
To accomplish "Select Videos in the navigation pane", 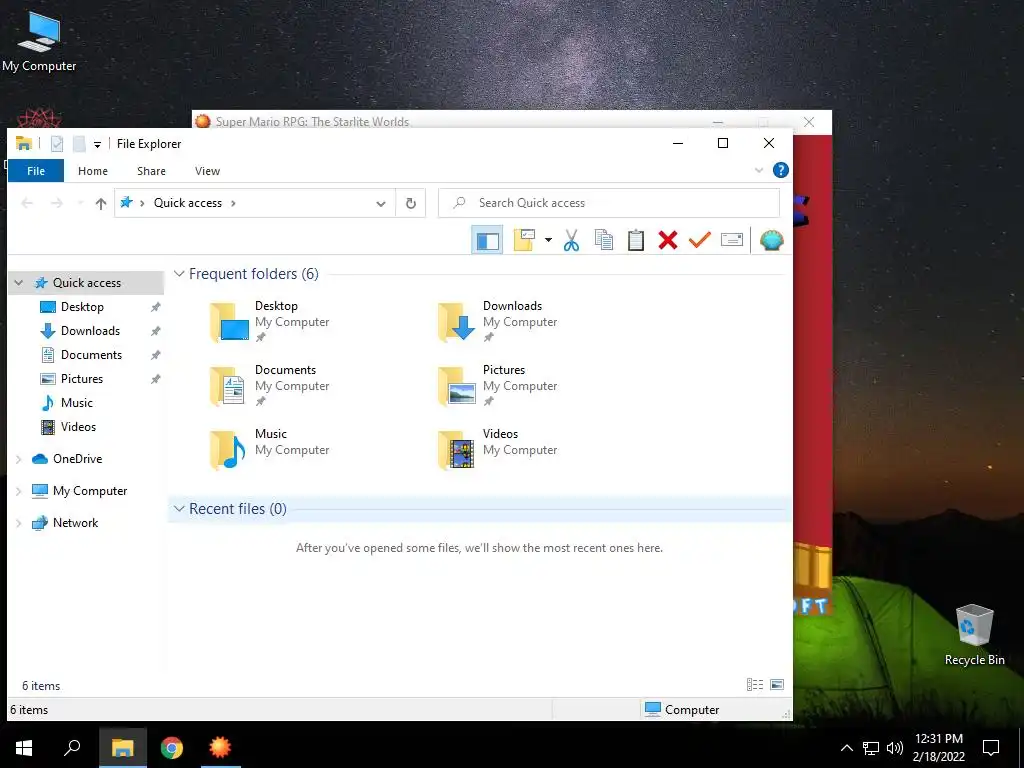I will [78, 427].
